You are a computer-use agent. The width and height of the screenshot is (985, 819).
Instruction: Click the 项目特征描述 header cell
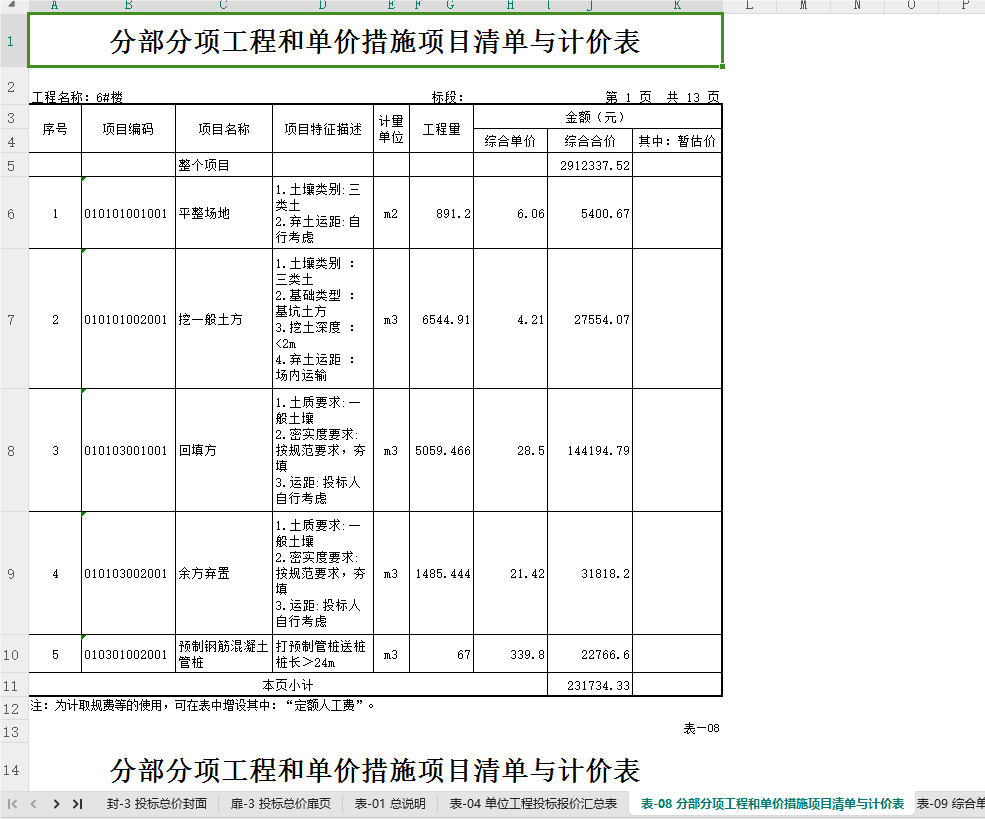click(x=323, y=129)
